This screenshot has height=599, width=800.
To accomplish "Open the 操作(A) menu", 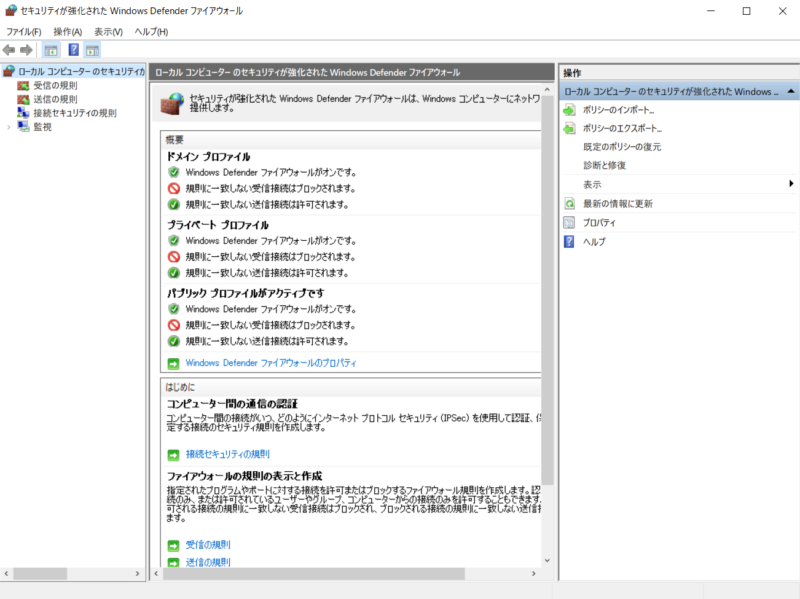I will 68,32.
